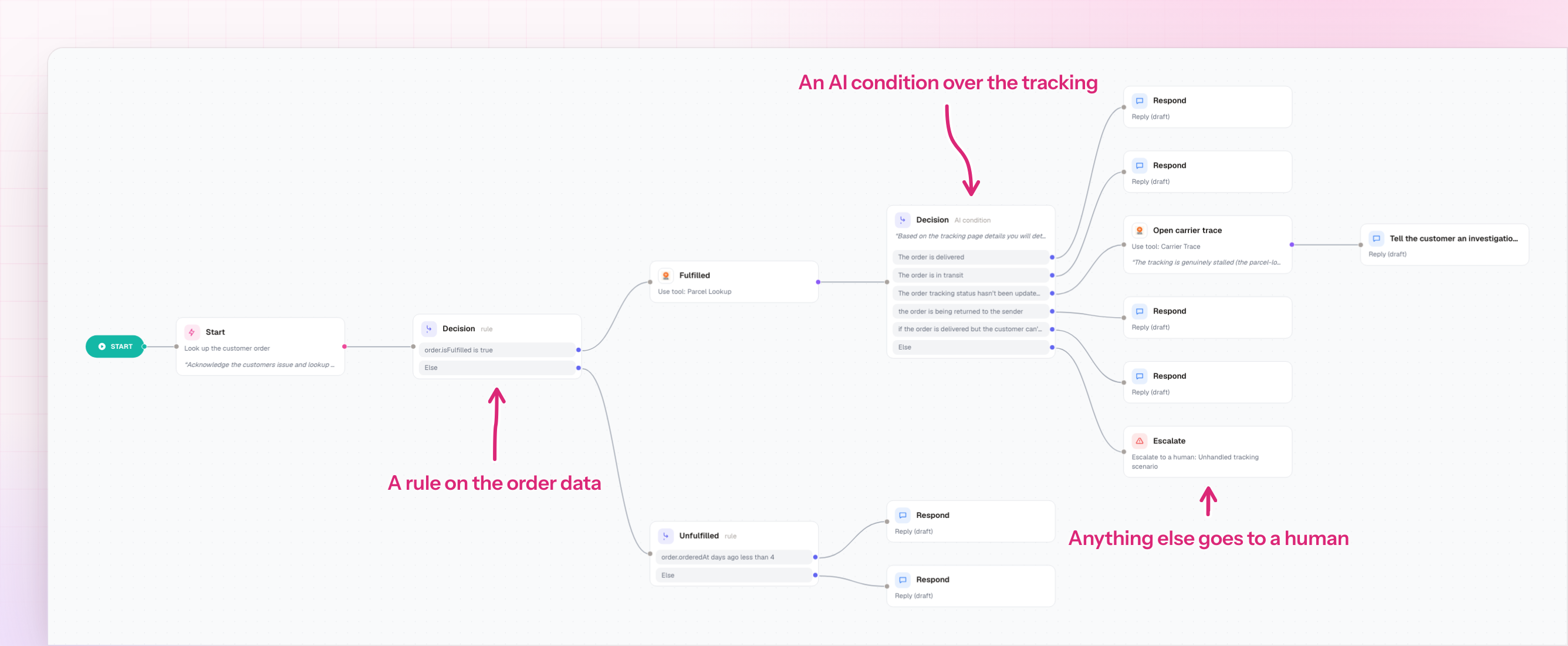
Task: Select the Else row in rule Decision node
Action: tap(496, 368)
